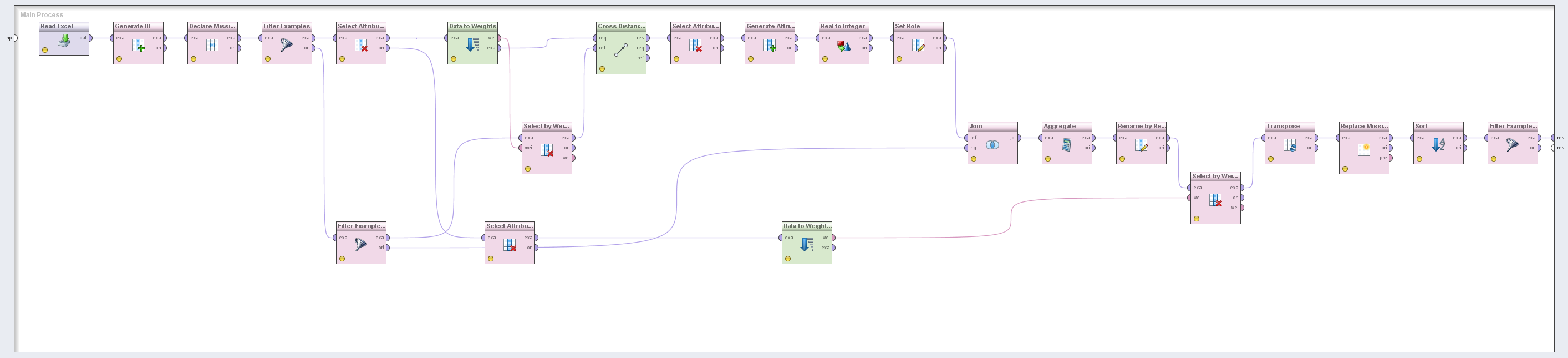Click the Transpose operator icon
The height and width of the screenshot is (358, 1568).
(x=1289, y=145)
